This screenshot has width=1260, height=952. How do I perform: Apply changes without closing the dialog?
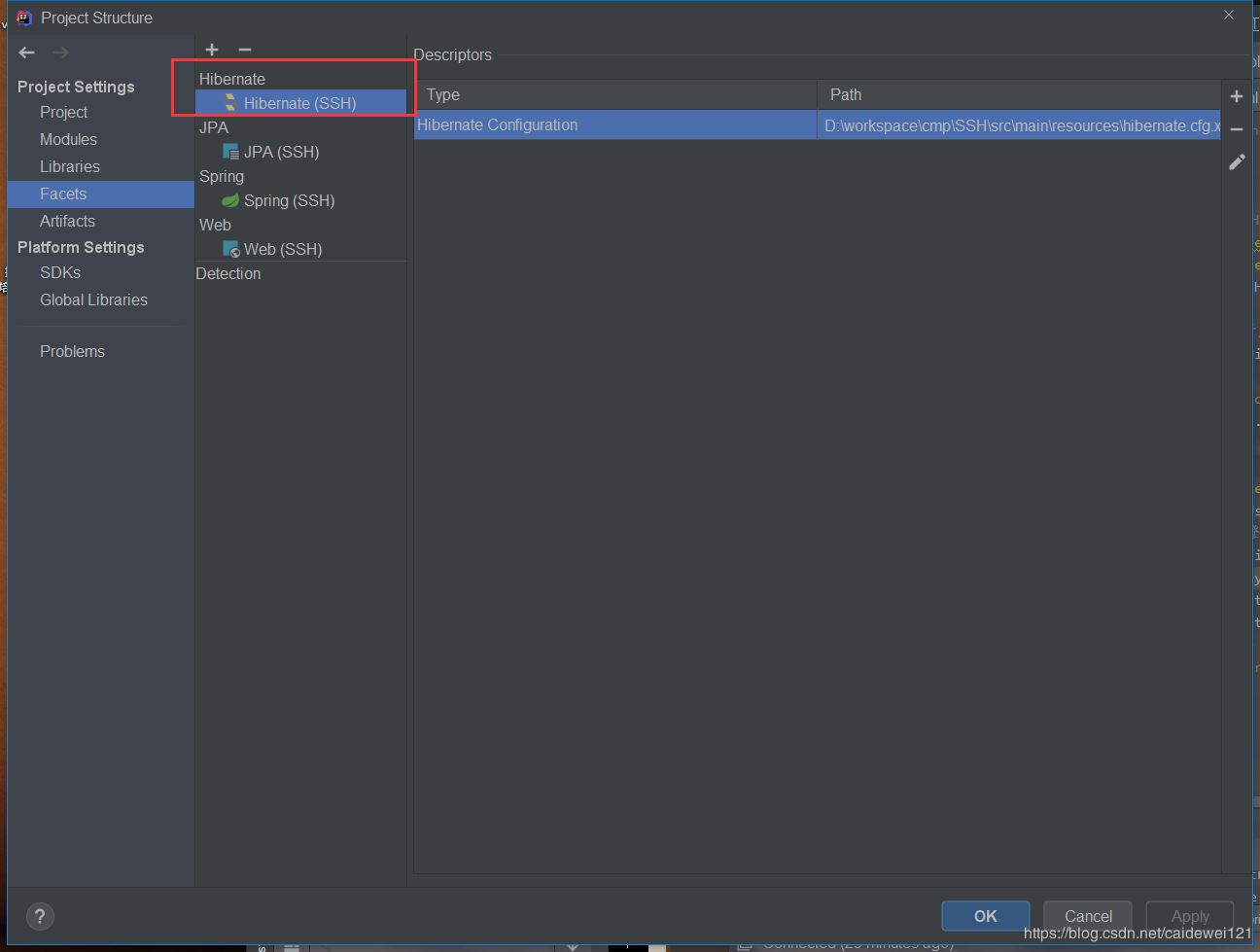(1189, 915)
